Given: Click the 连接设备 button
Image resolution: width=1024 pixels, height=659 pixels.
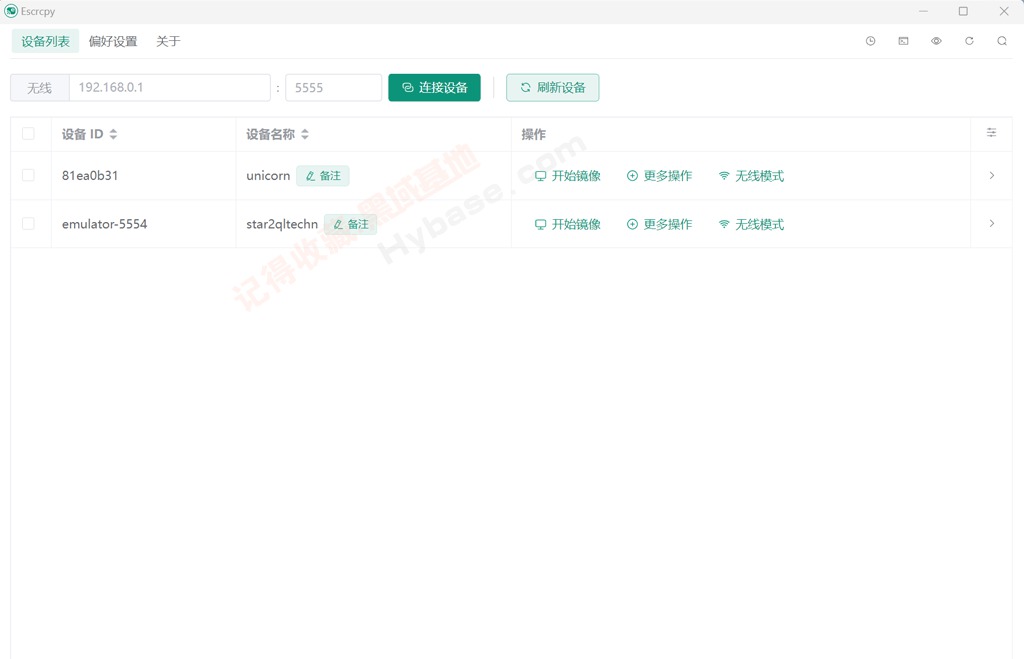Looking at the screenshot, I should [x=434, y=87].
